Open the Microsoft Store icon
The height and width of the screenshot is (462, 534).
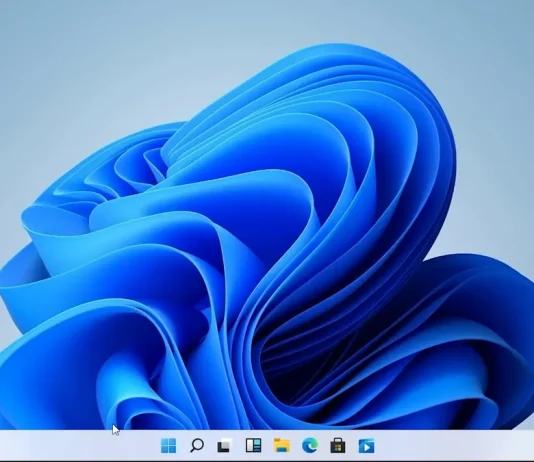(x=338, y=445)
